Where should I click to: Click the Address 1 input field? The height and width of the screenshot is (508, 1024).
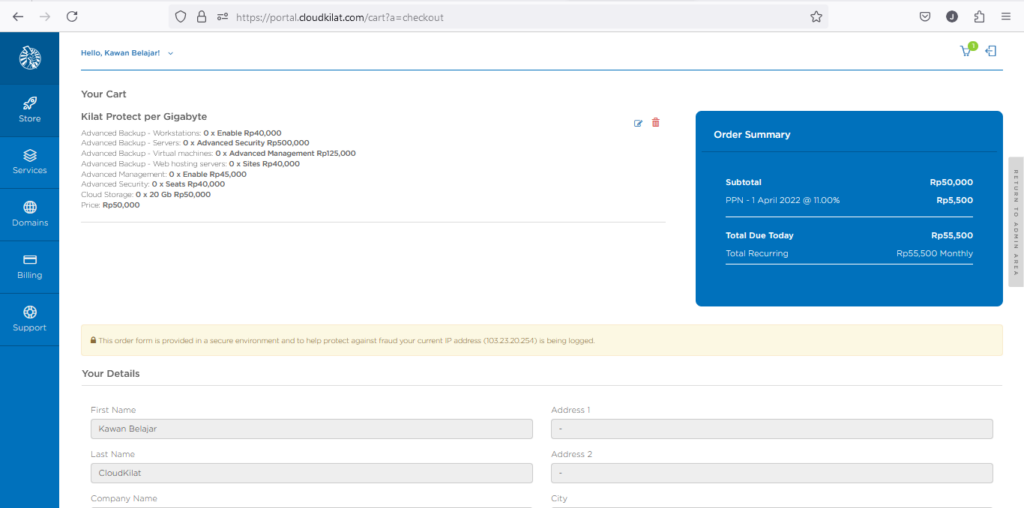[x=771, y=429]
